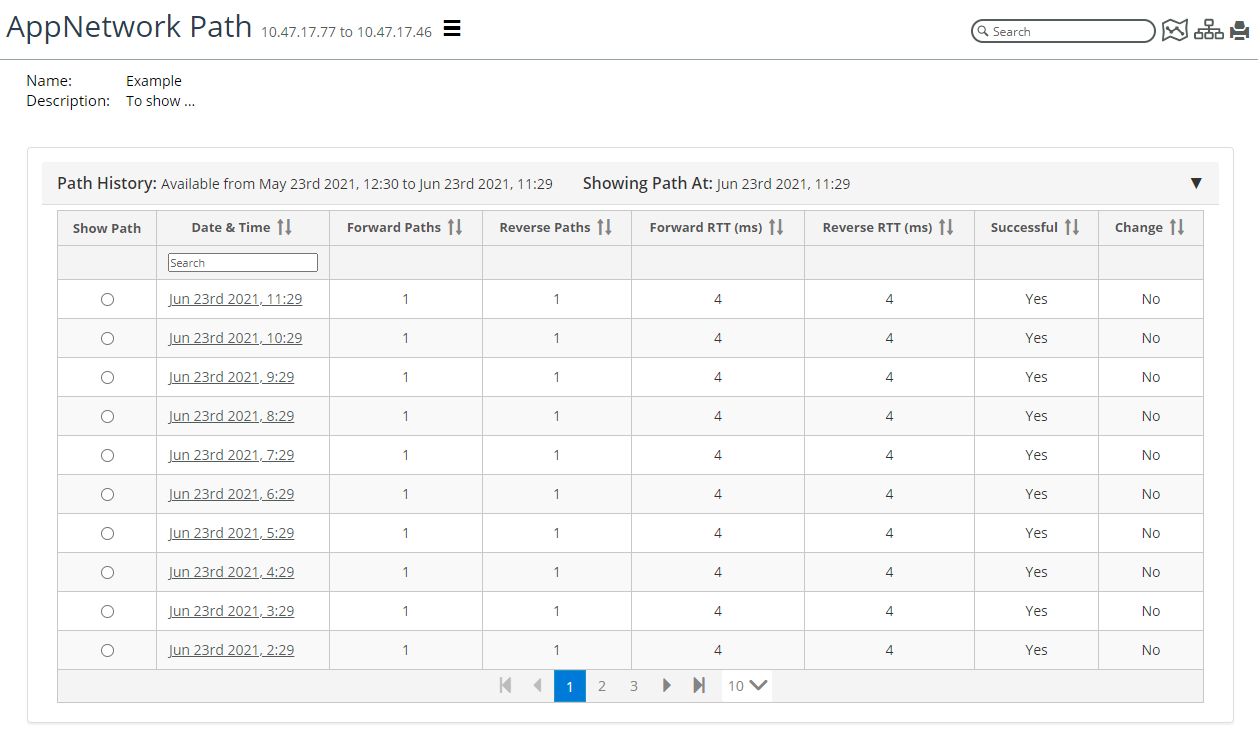
Task: Switch to page 2 of results
Action: point(602,686)
